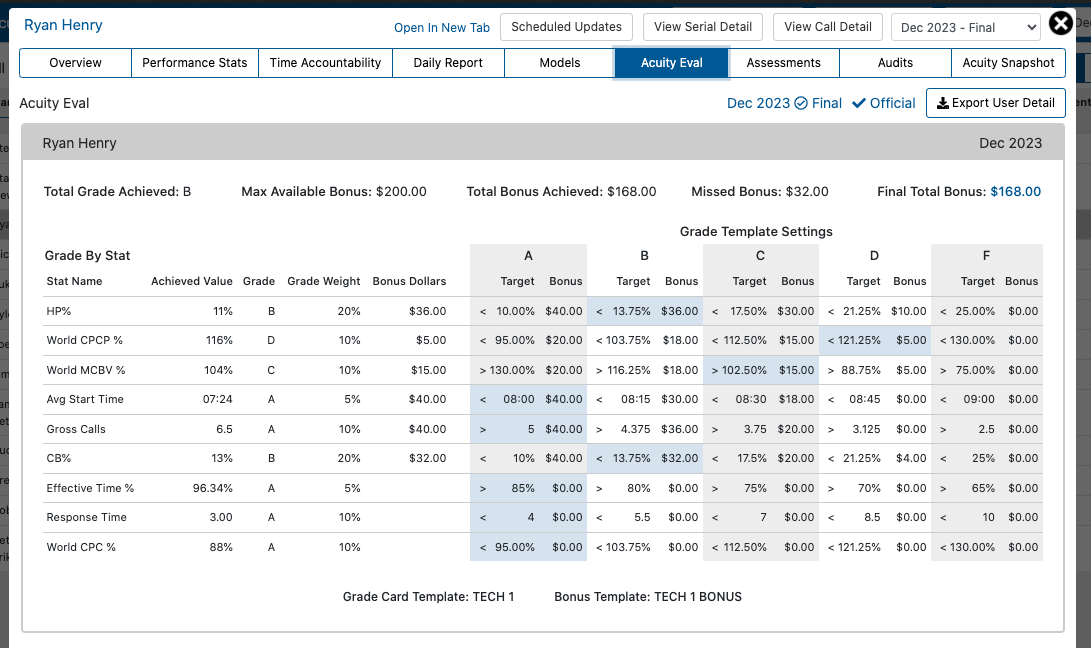Open the Performance Stats tab
Screen dimensions: 1091x648
(195, 63)
